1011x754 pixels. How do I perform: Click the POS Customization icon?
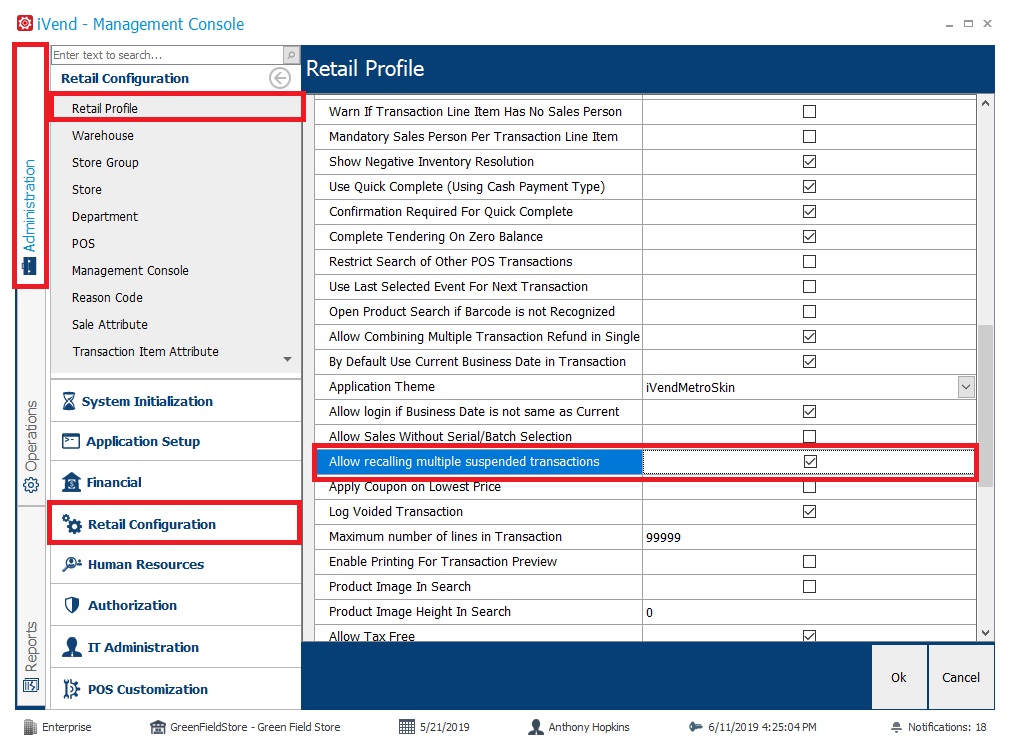[x=72, y=689]
